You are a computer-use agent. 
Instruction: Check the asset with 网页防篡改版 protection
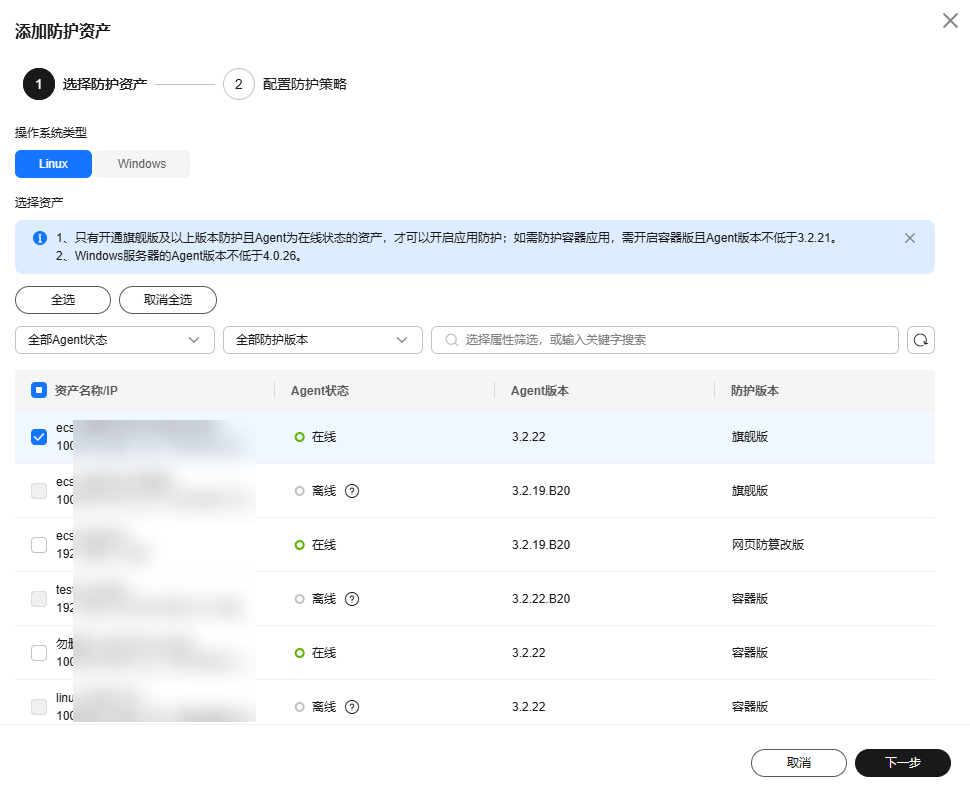[x=39, y=545]
